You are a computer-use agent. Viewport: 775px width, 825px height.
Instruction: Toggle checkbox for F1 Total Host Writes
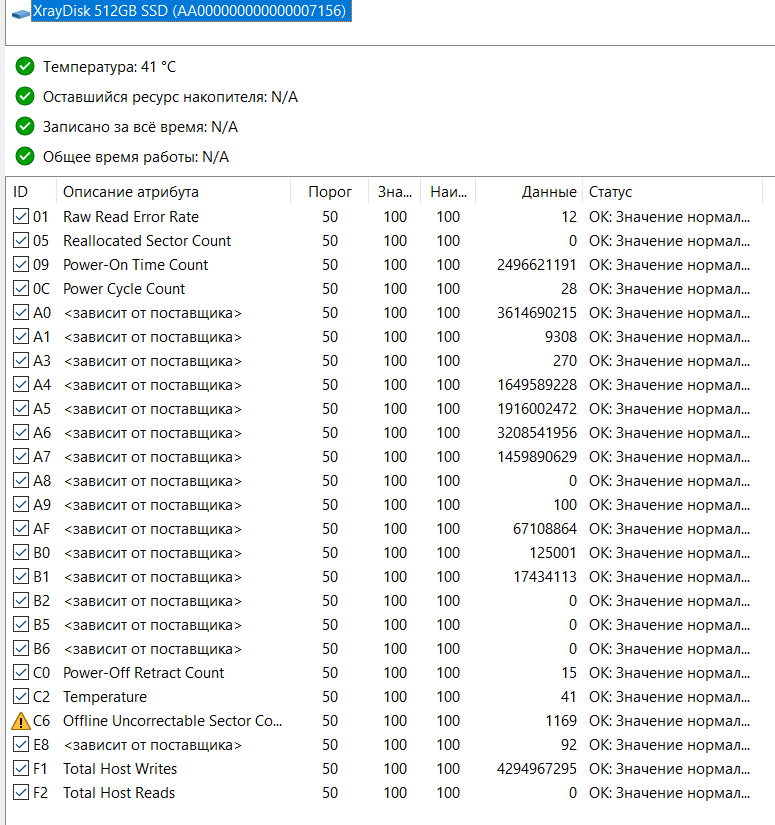point(21,769)
